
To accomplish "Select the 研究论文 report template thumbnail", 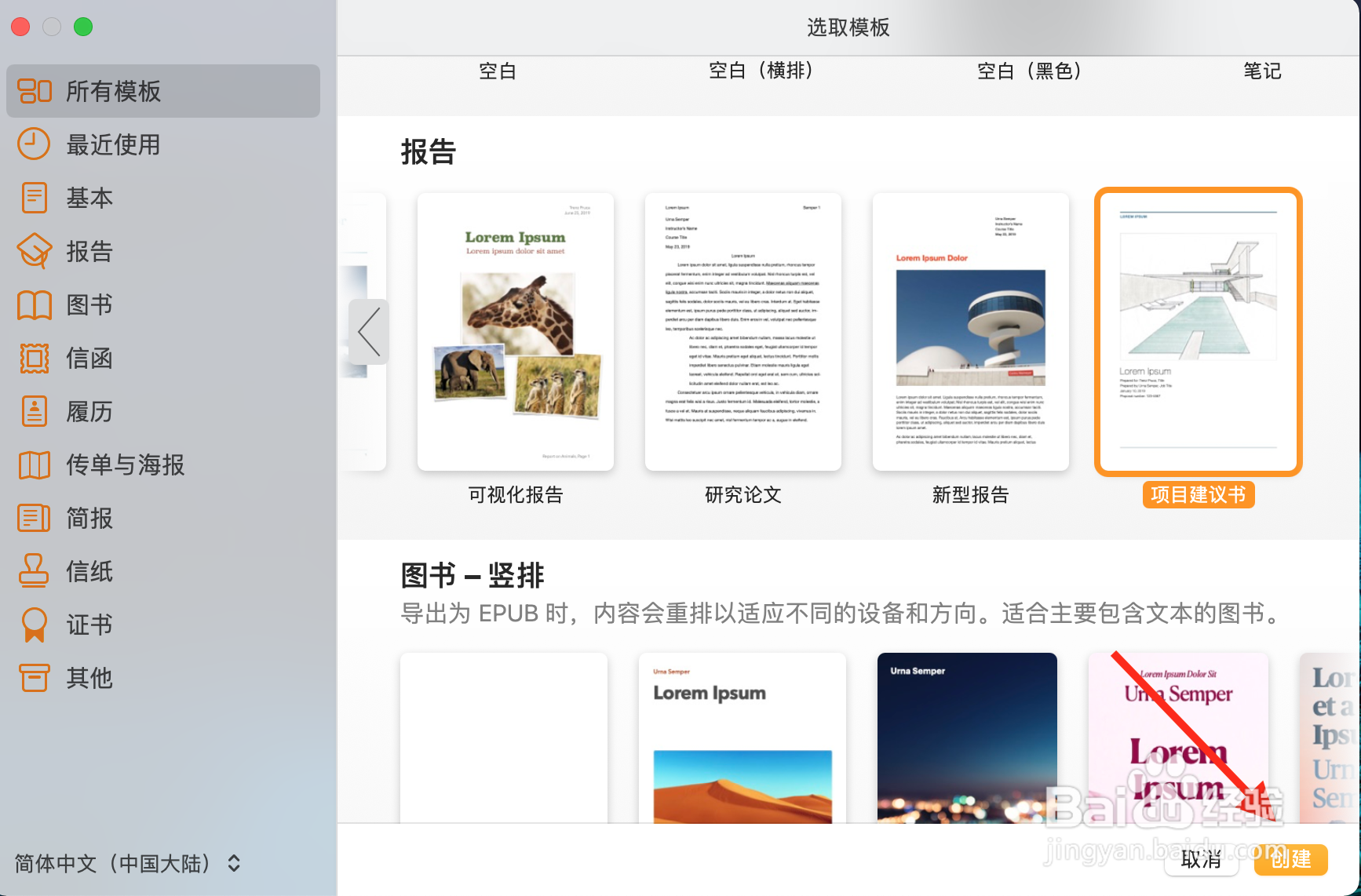I will (742, 330).
